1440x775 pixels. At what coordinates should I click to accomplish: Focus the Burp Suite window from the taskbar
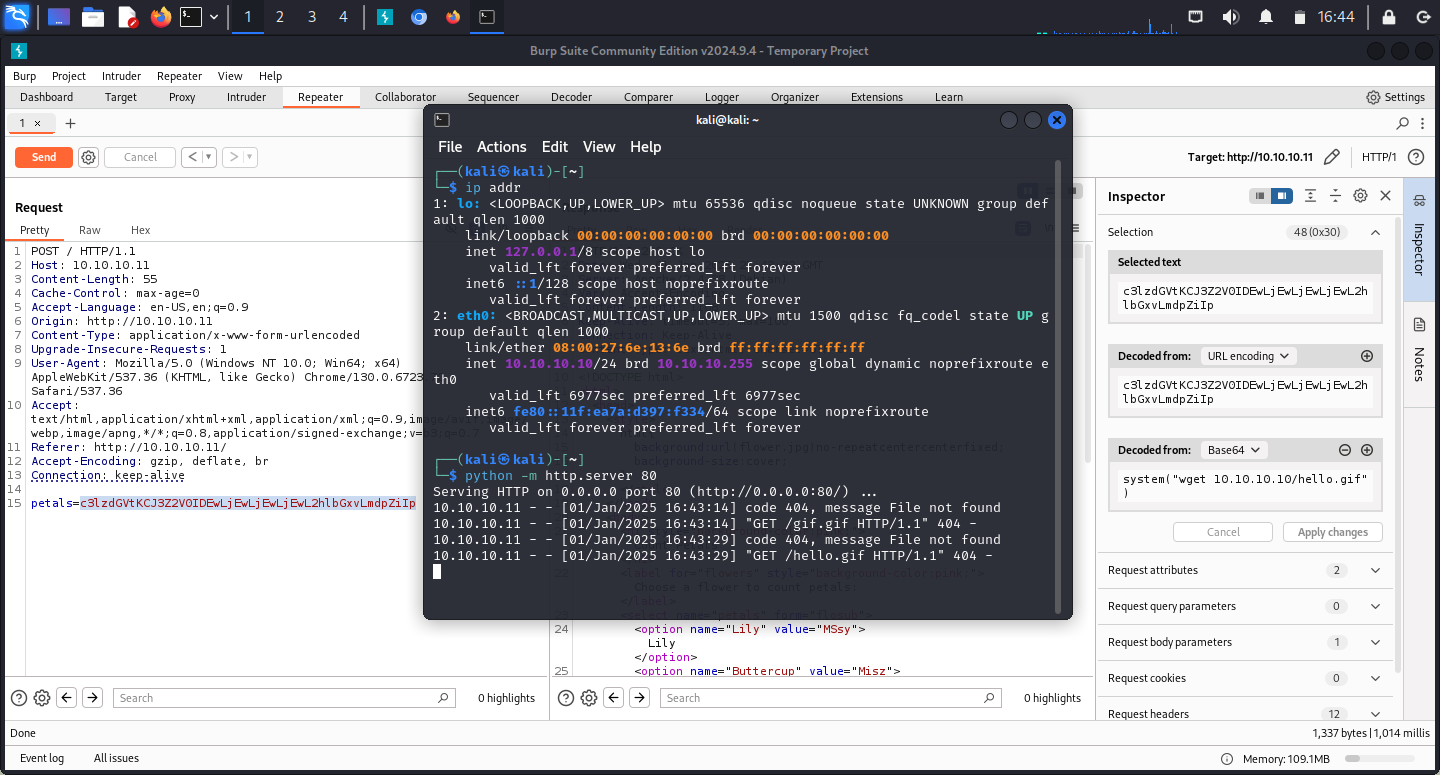pyautogui.click(x=384, y=17)
